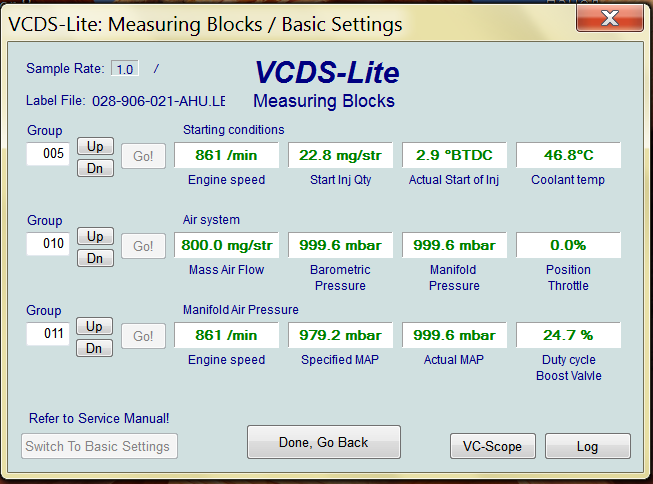Click the Log button
This screenshot has height=484, width=653.
point(587,446)
